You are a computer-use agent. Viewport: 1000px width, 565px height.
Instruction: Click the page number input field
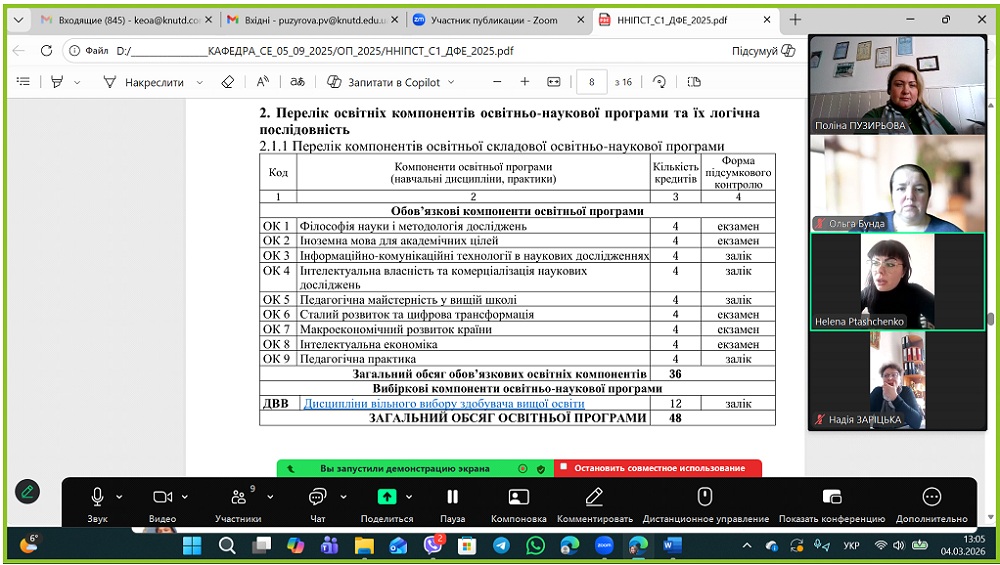point(593,82)
